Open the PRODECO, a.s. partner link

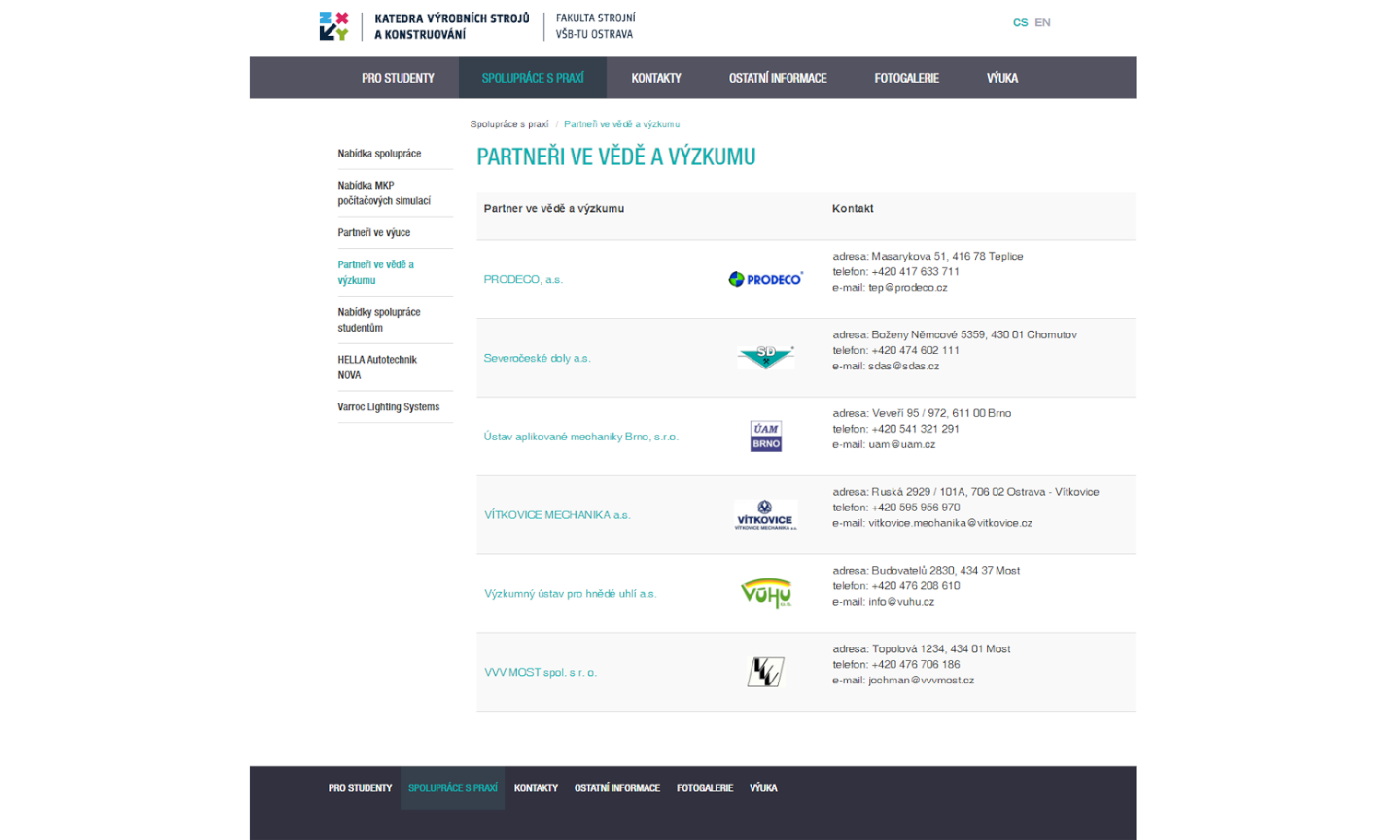click(523, 279)
